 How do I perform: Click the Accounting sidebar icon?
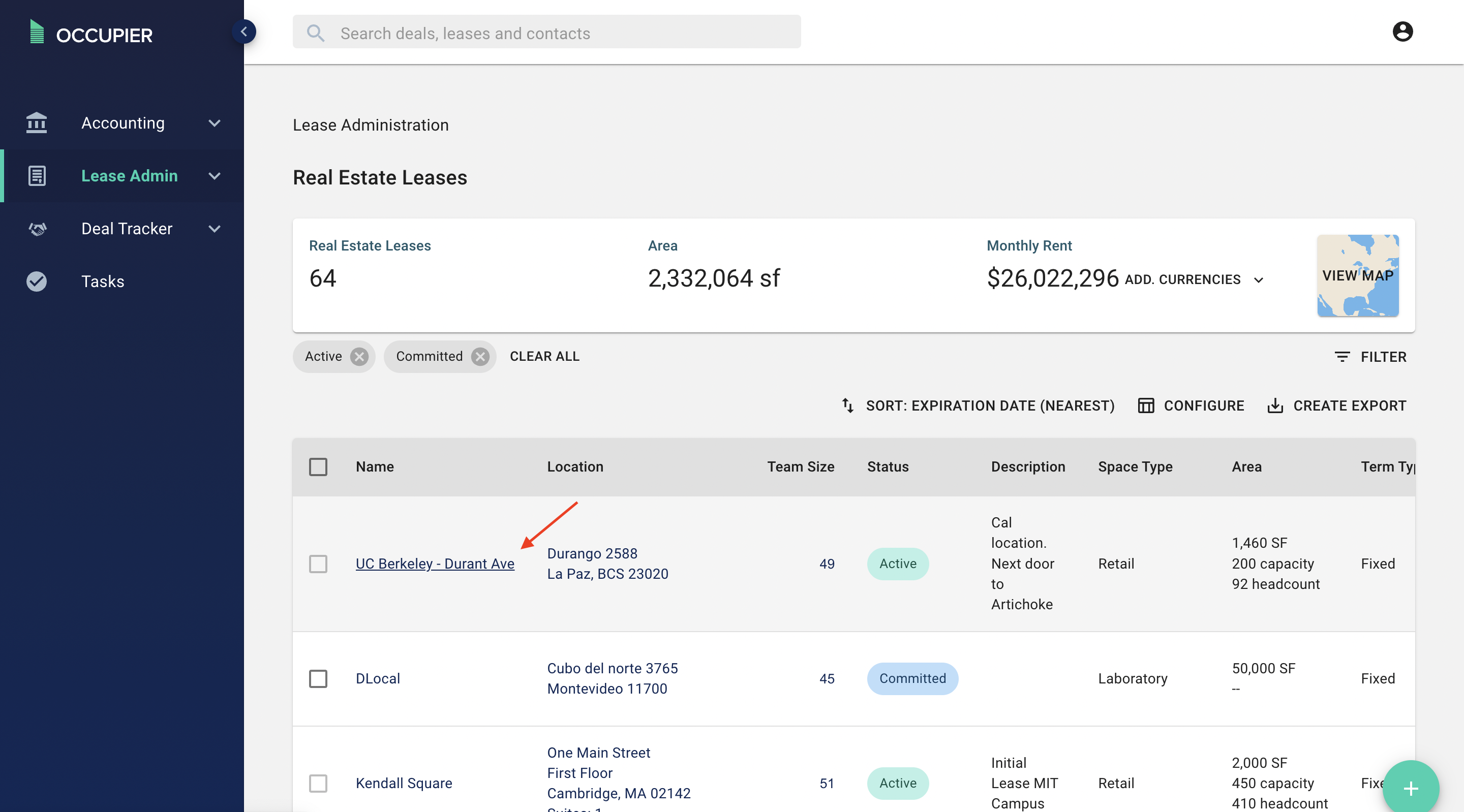coord(36,123)
